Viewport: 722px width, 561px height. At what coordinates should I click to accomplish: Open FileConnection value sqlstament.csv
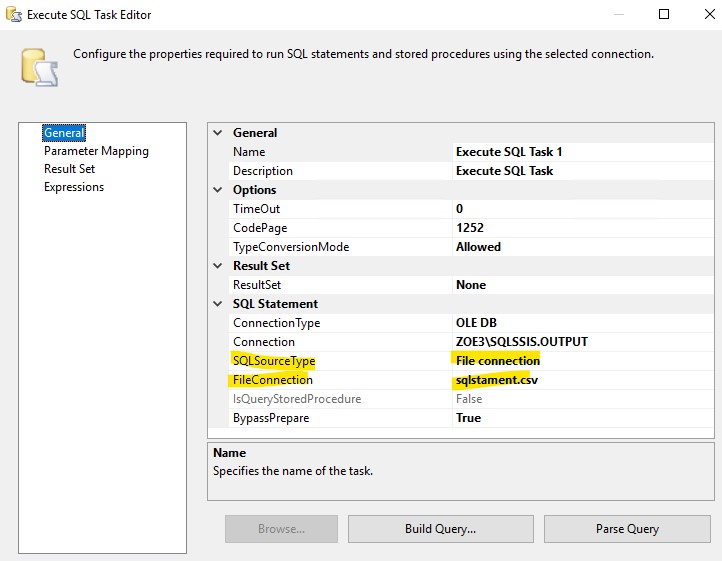coord(583,380)
